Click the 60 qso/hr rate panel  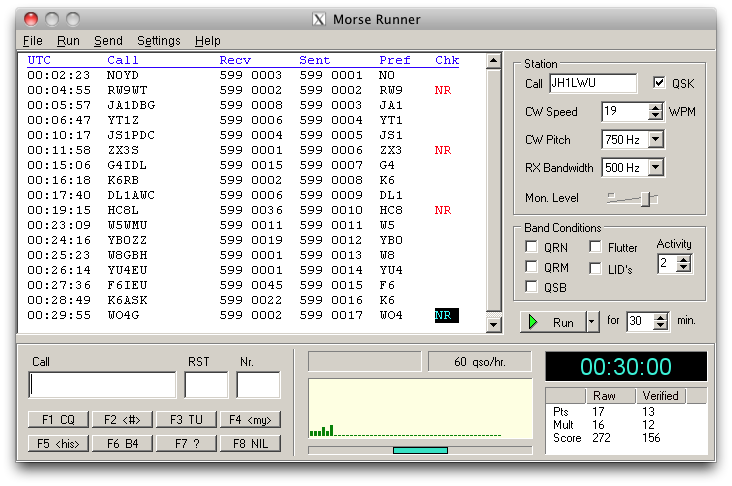click(x=479, y=362)
